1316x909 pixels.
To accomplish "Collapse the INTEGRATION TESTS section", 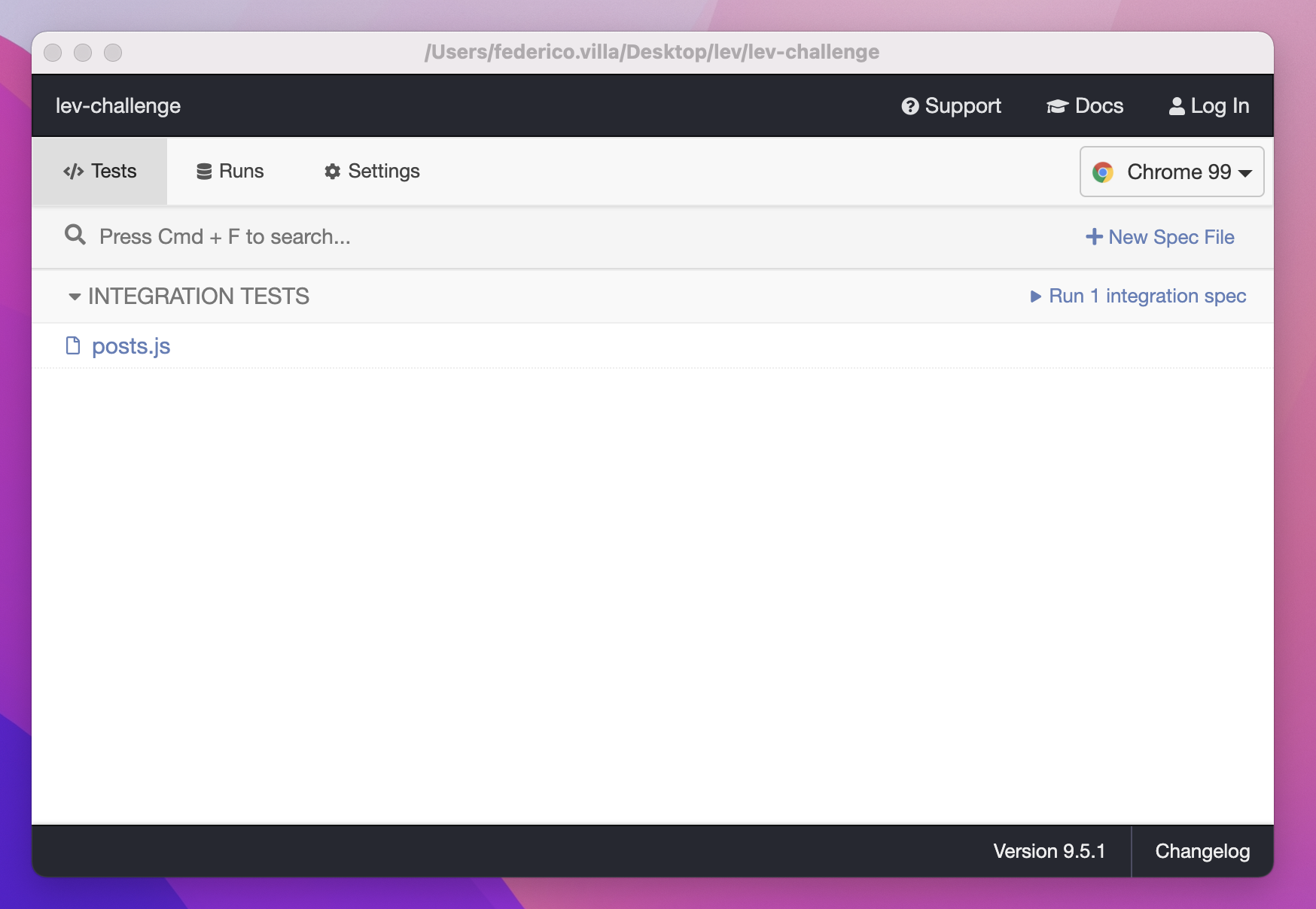I will 73,296.
